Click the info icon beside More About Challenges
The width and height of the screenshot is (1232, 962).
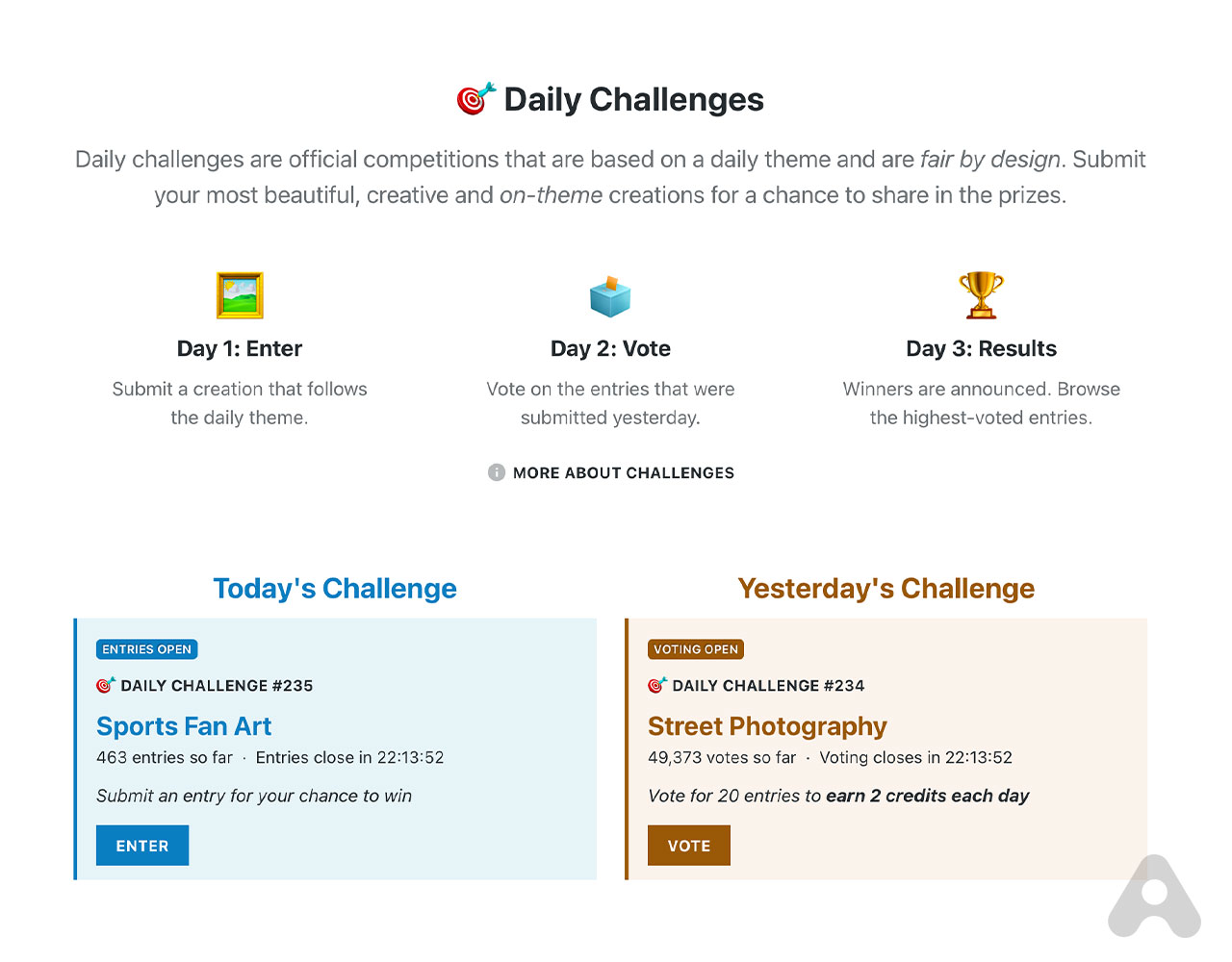point(497,472)
